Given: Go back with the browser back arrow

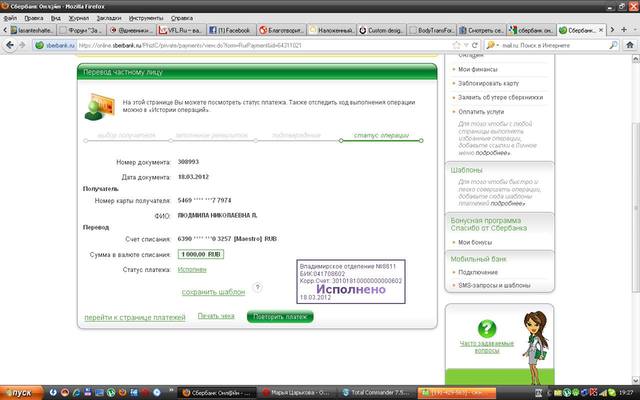Looking at the screenshot, I should point(10,45).
